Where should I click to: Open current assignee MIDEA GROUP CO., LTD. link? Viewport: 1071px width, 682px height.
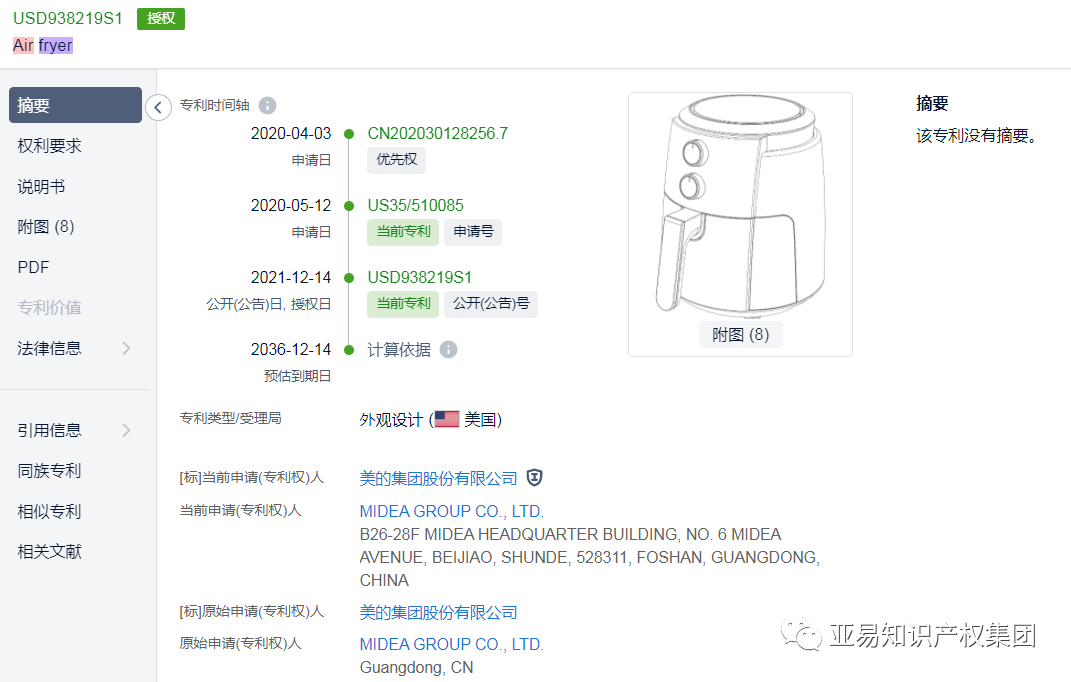[451, 511]
